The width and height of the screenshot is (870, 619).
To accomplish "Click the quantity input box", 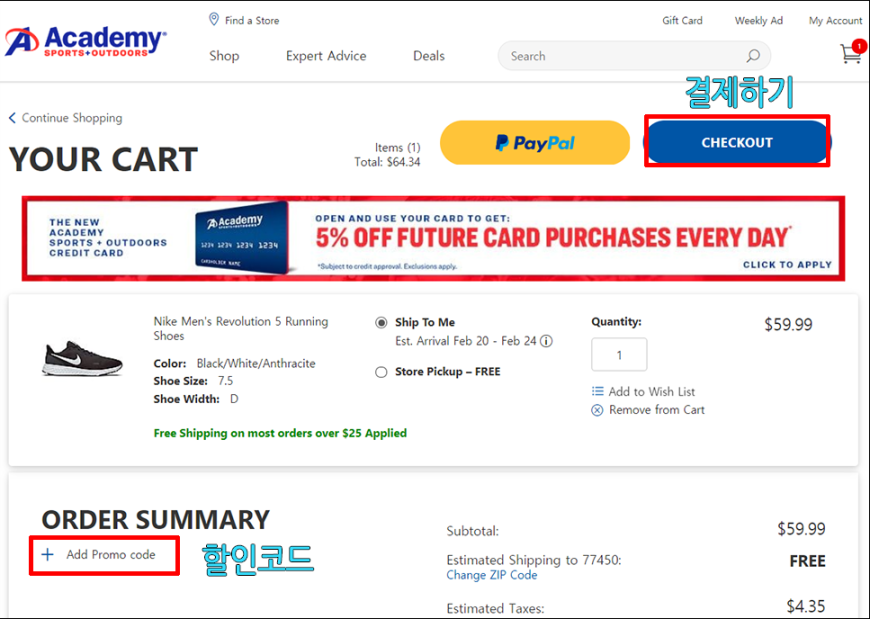I will tap(619, 355).
